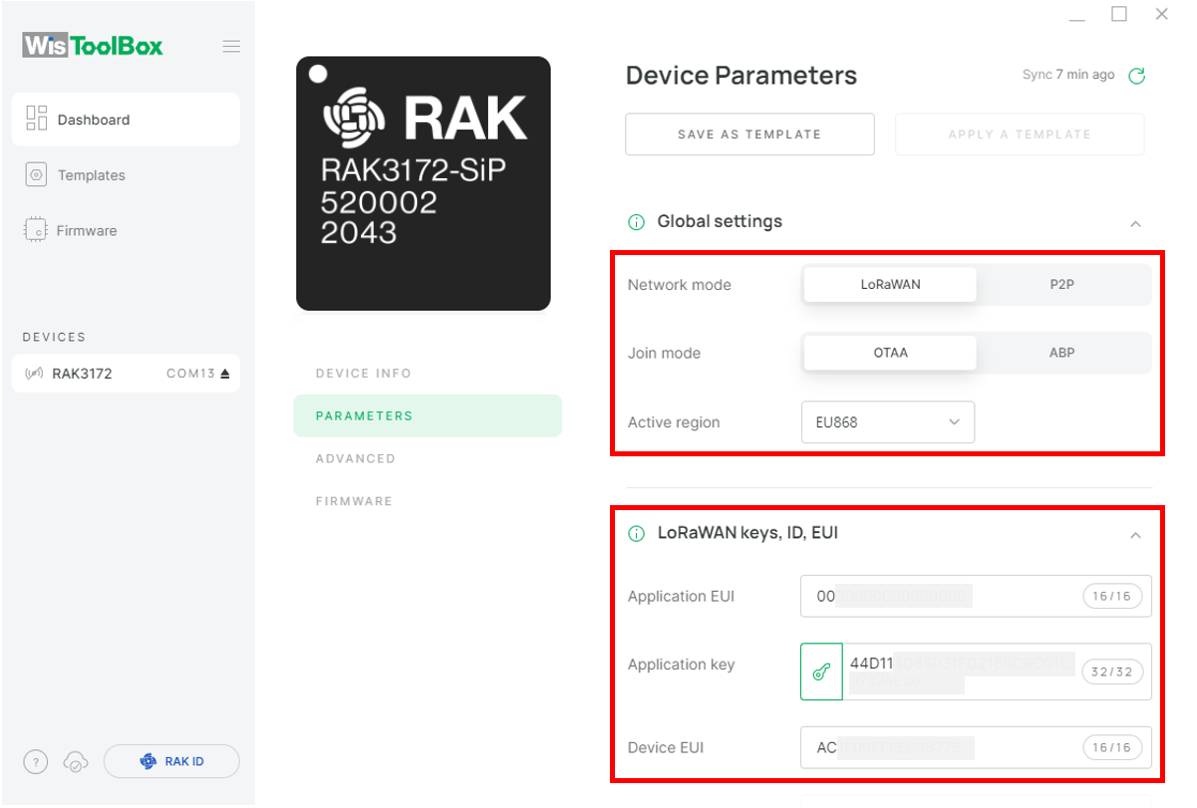Click the Application key 32/32 counter badge
The width and height of the screenshot is (1197, 808).
click(1112, 672)
